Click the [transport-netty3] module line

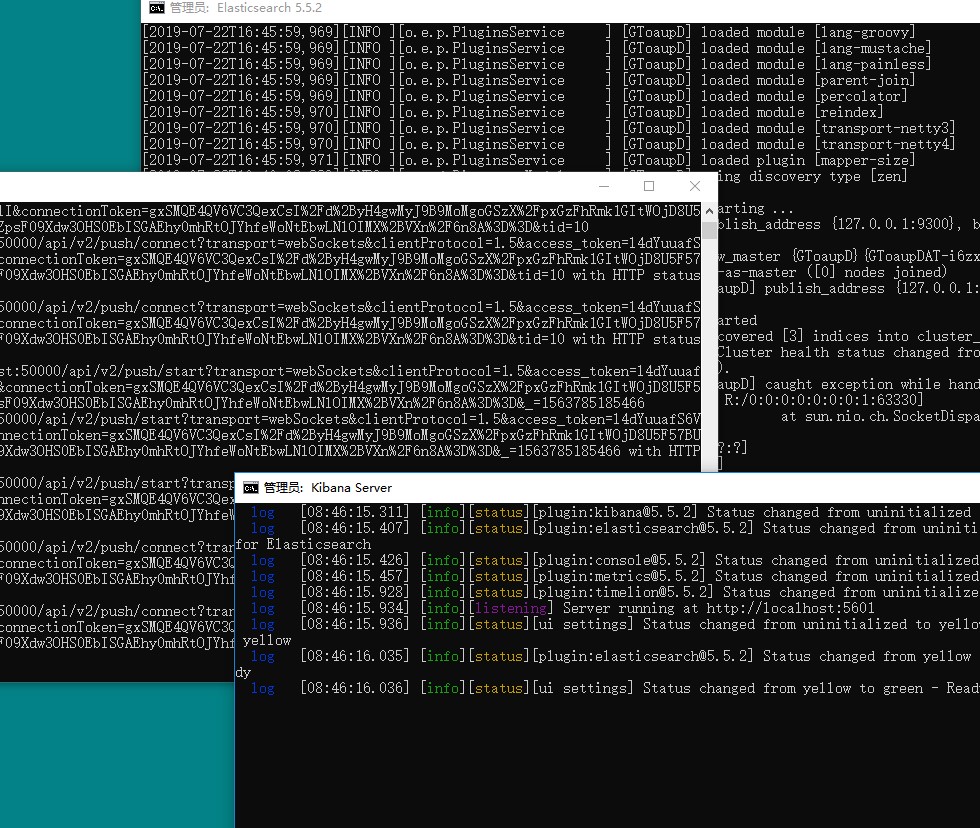pyautogui.click(x=549, y=128)
